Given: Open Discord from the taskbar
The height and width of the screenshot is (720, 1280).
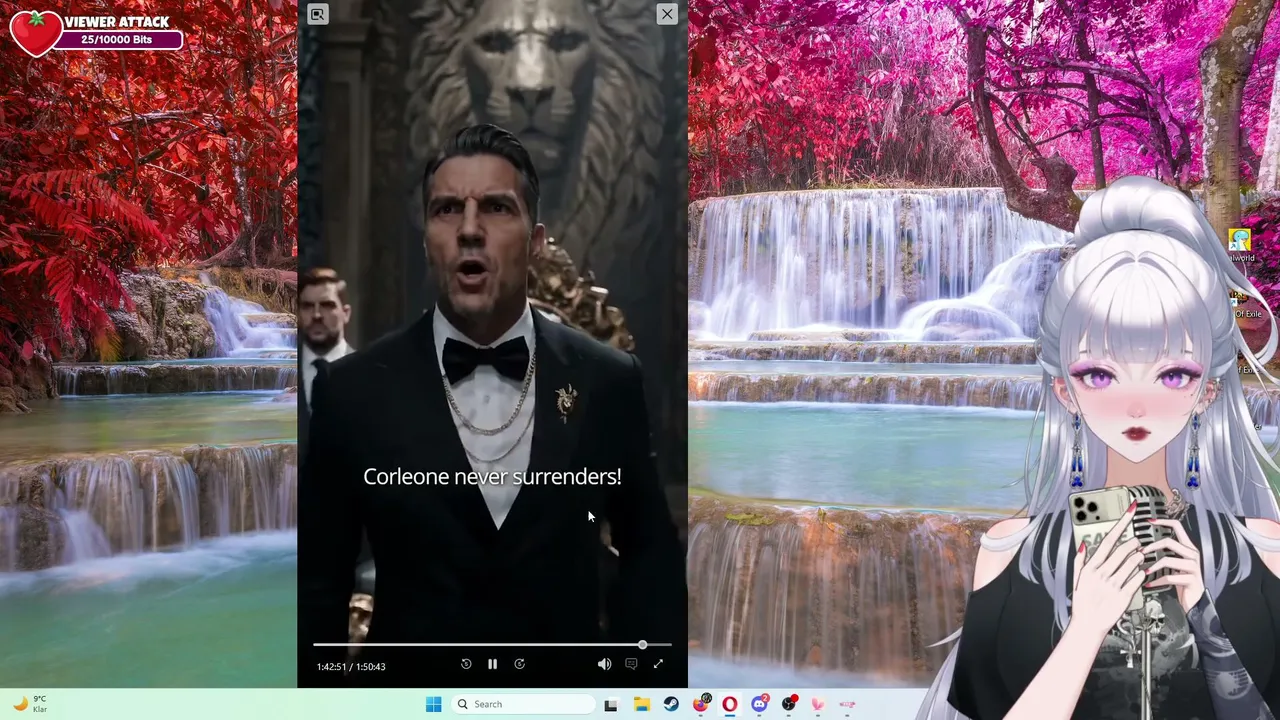Looking at the screenshot, I should (760, 703).
